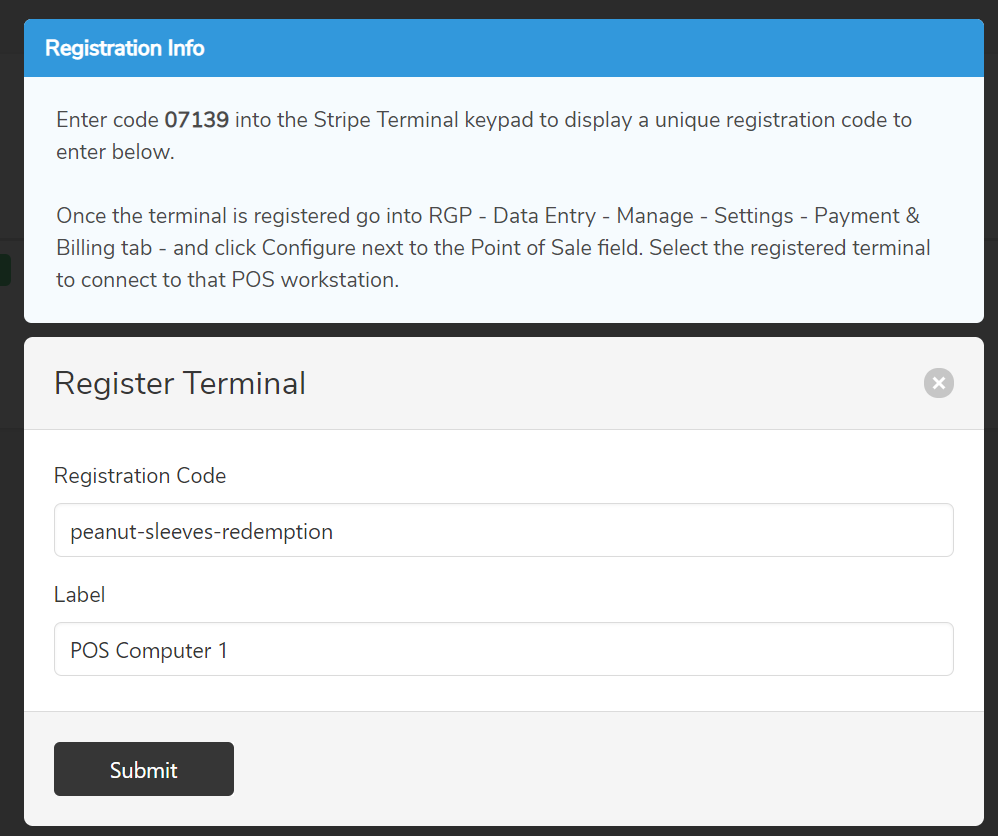The height and width of the screenshot is (836, 998).
Task: Click the word "Manage" in instructions
Action: pyautogui.click(x=655, y=216)
